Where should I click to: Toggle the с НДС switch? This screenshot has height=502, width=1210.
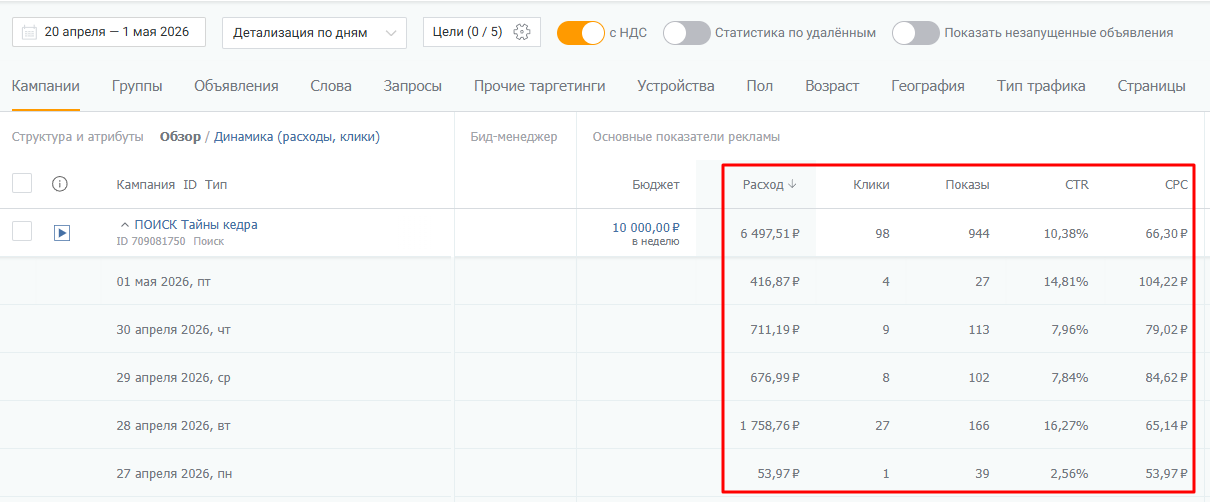pos(581,32)
